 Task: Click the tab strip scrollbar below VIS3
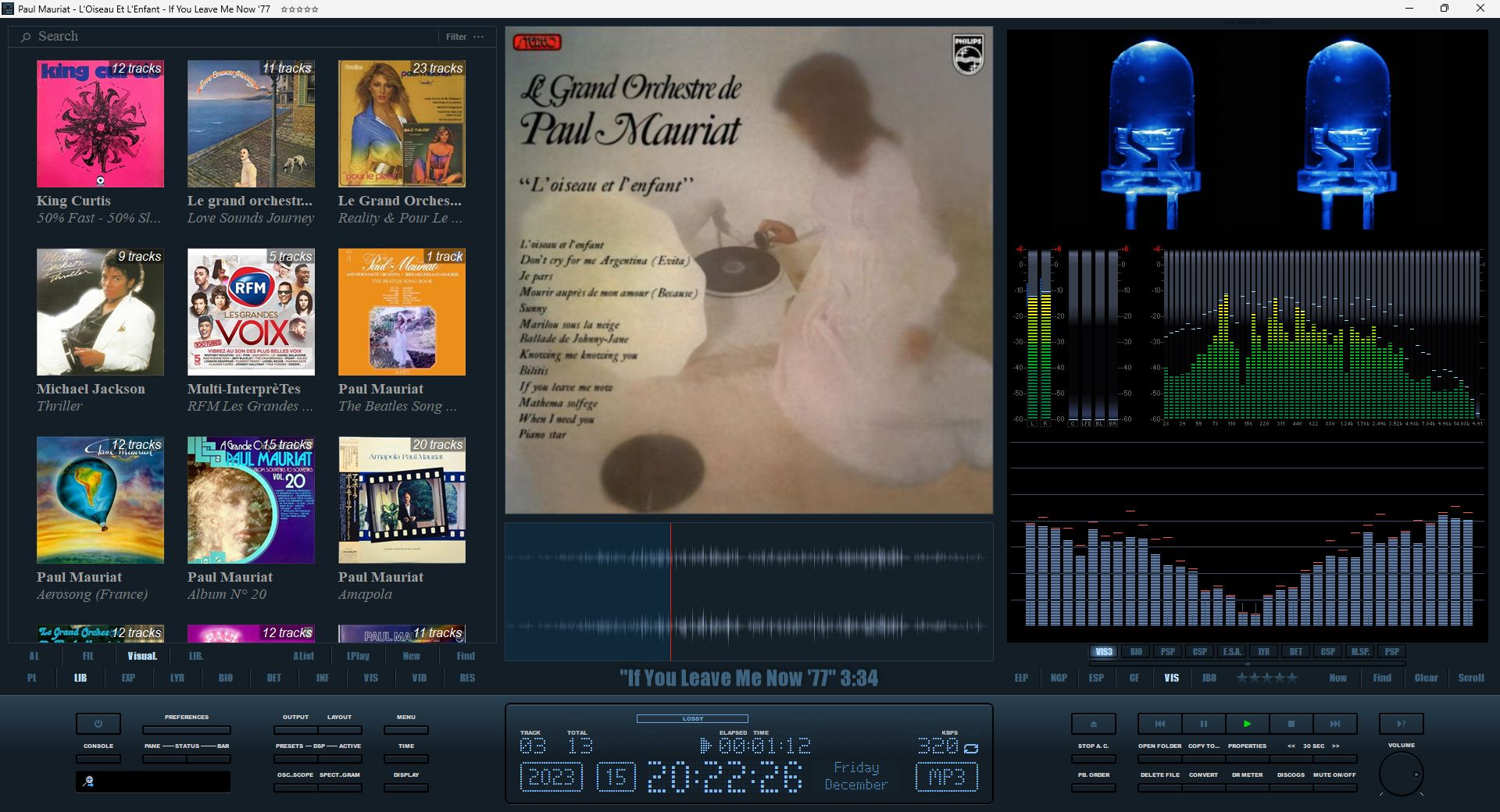(1247, 664)
